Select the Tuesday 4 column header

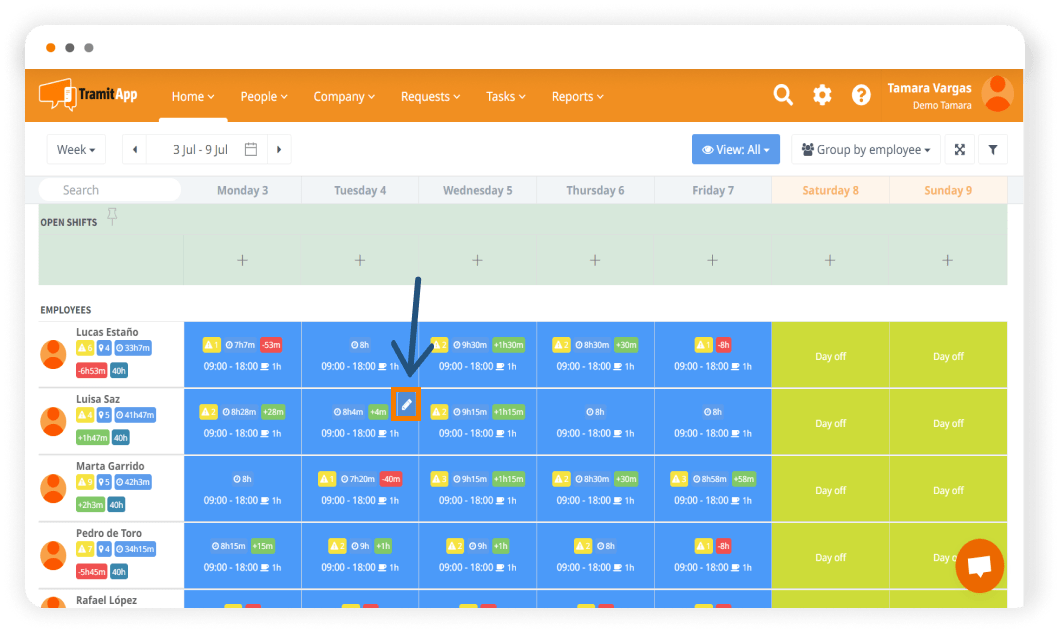click(360, 190)
